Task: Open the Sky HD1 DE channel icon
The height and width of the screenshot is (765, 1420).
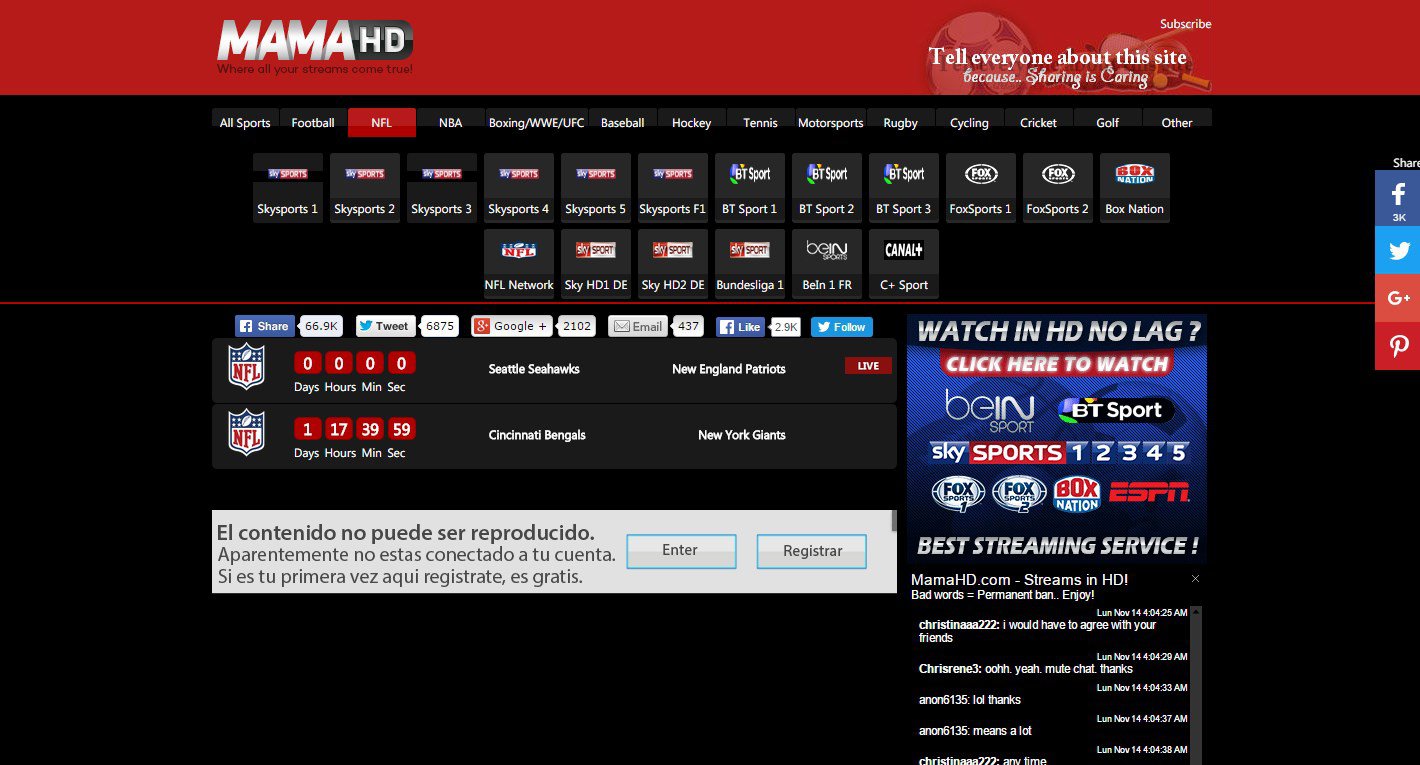Action: click(x=596, y=263)
